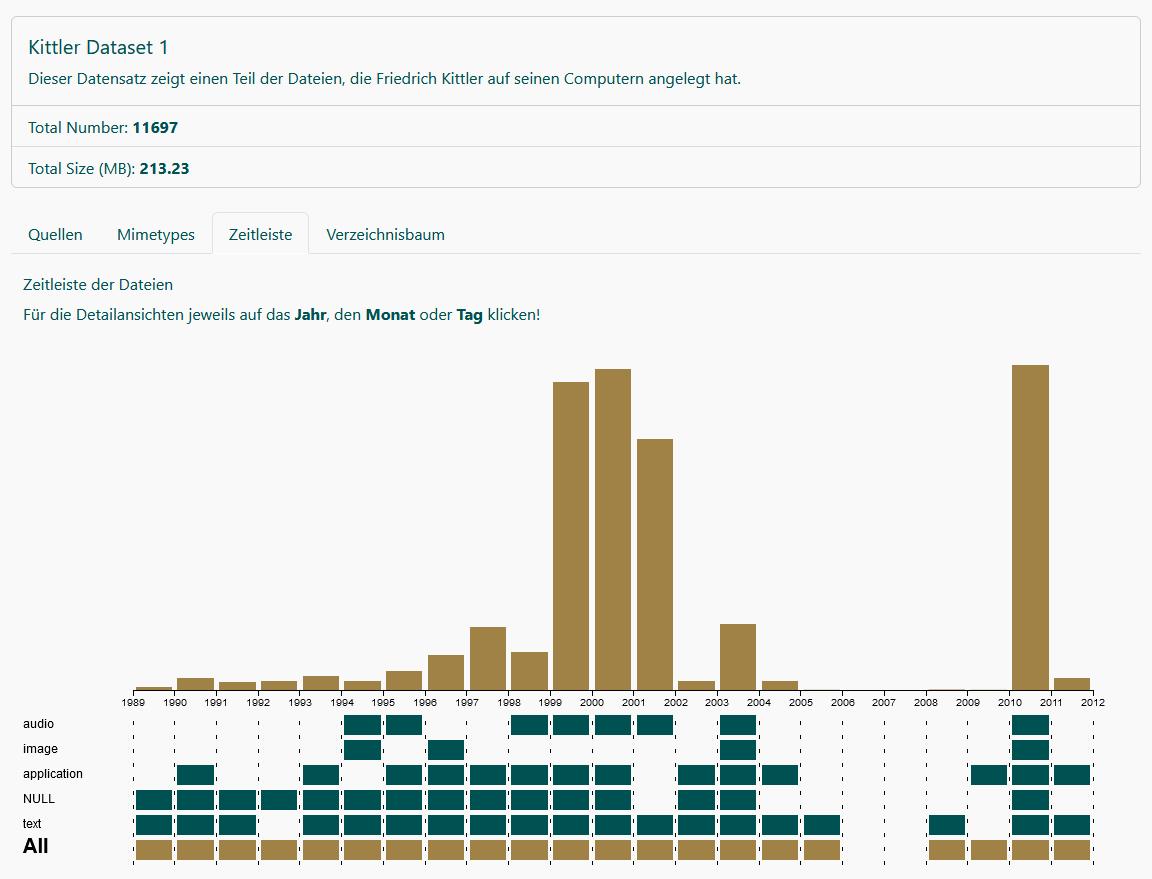Click the All row cell for 1989
Image resolution: width=1152 pixels, height=879 pixels.
pyautogui.click(x=154, y=850)
